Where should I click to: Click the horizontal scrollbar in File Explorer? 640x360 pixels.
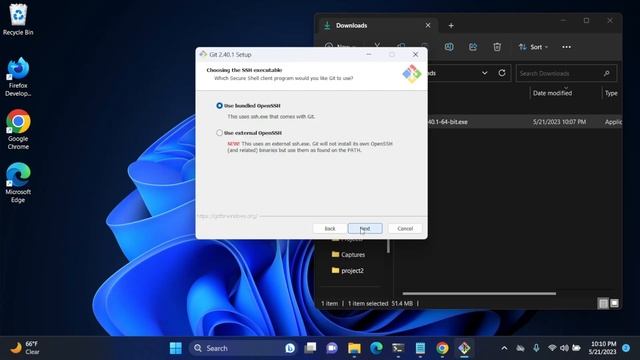(479, 293)
